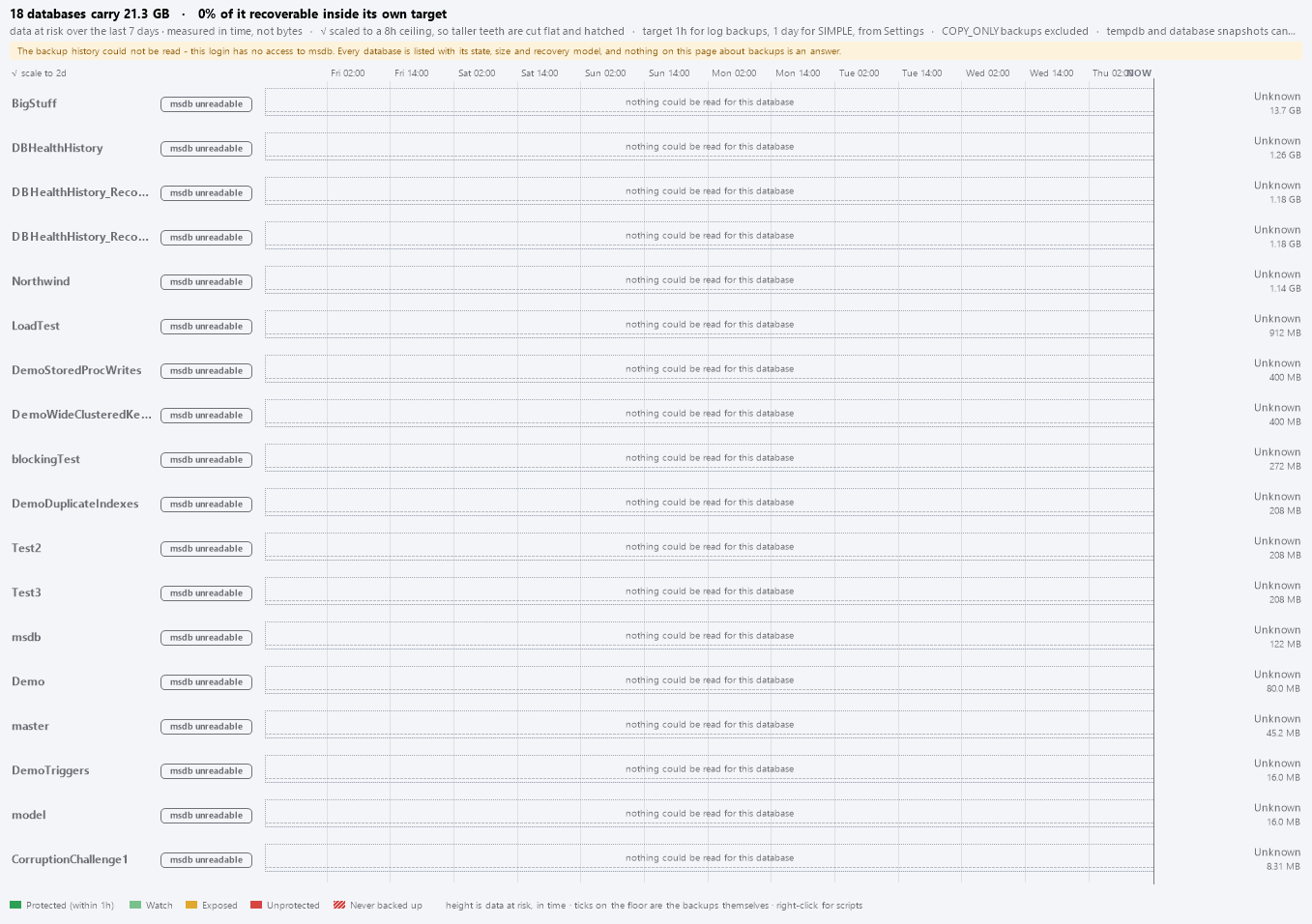
Task: Click msdb unreadable badge for Northwind
Action: [206, 281]
